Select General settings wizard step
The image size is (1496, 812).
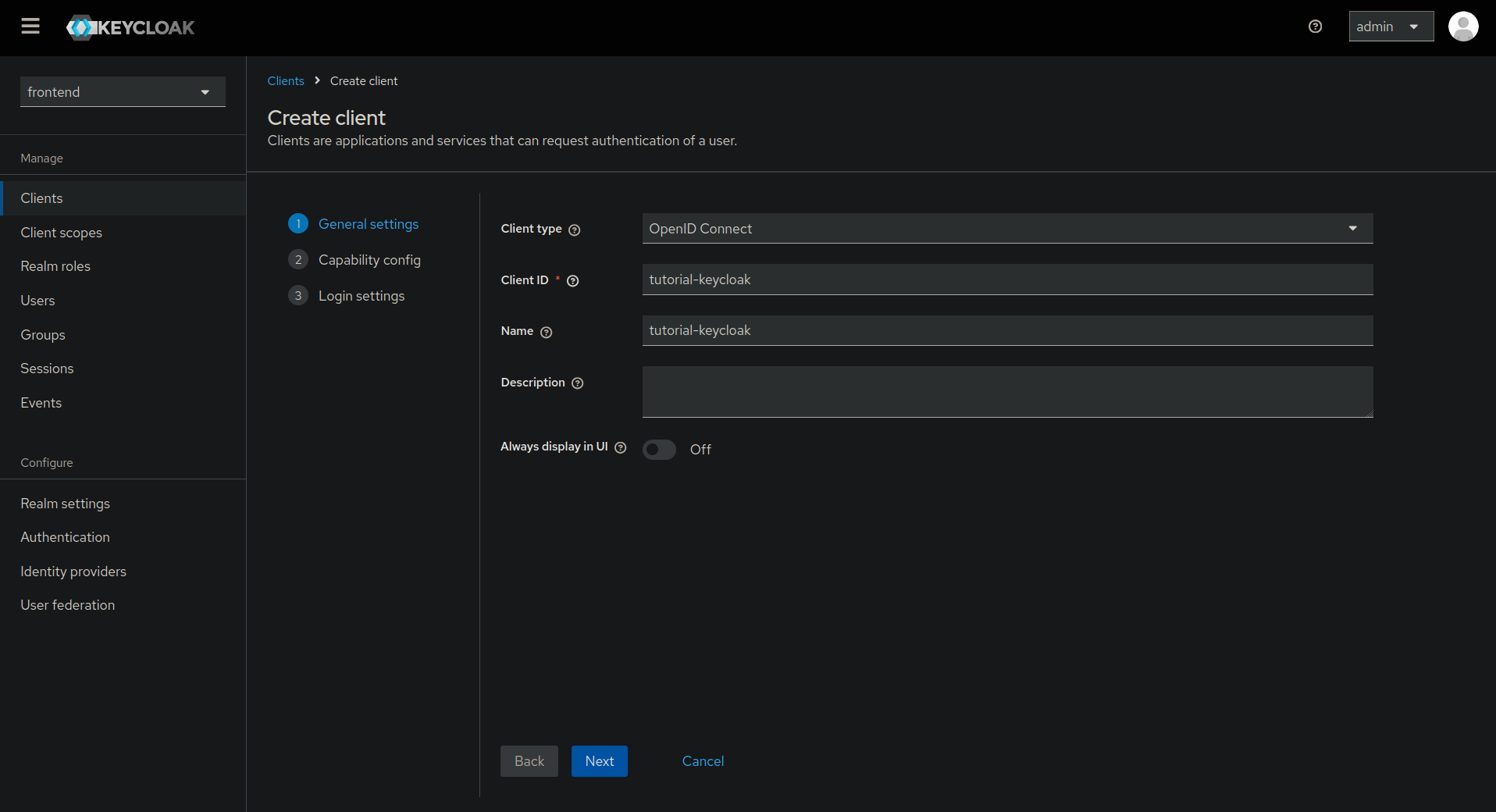[354, 224]
